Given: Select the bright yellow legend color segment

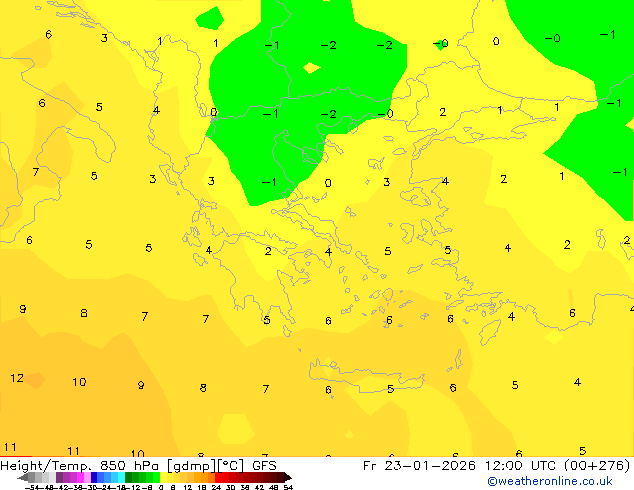Looking at the screenshot, I should click(163, 477).
